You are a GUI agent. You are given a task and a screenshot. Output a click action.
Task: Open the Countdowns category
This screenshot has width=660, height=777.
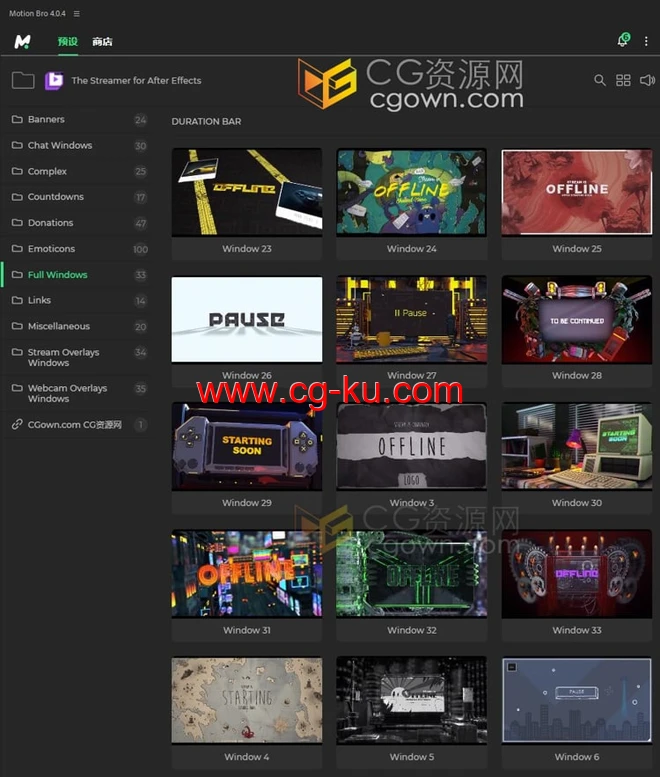77,197
